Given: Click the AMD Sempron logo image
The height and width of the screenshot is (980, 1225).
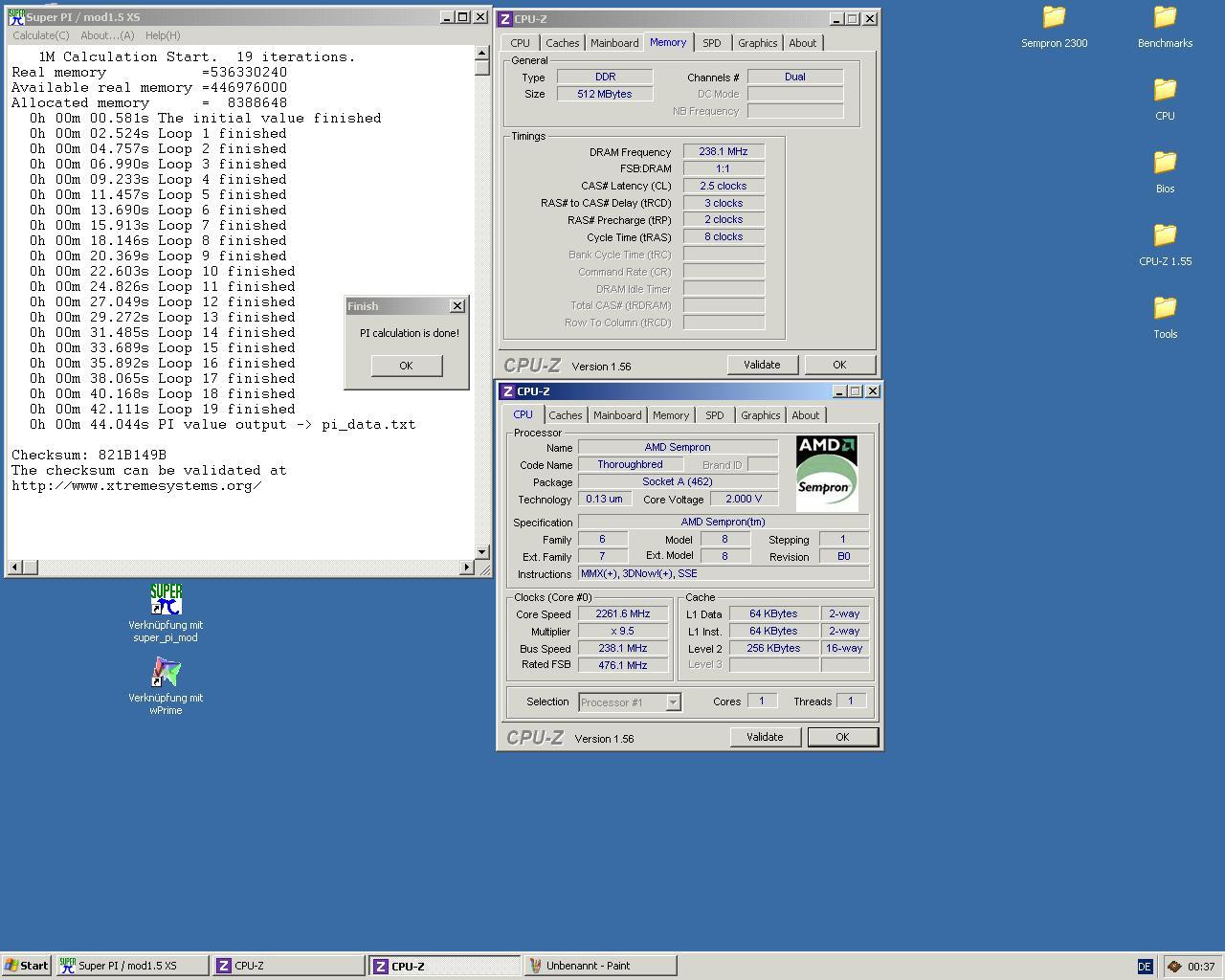Looking at the screenshot, I should (x=827, y=473).
